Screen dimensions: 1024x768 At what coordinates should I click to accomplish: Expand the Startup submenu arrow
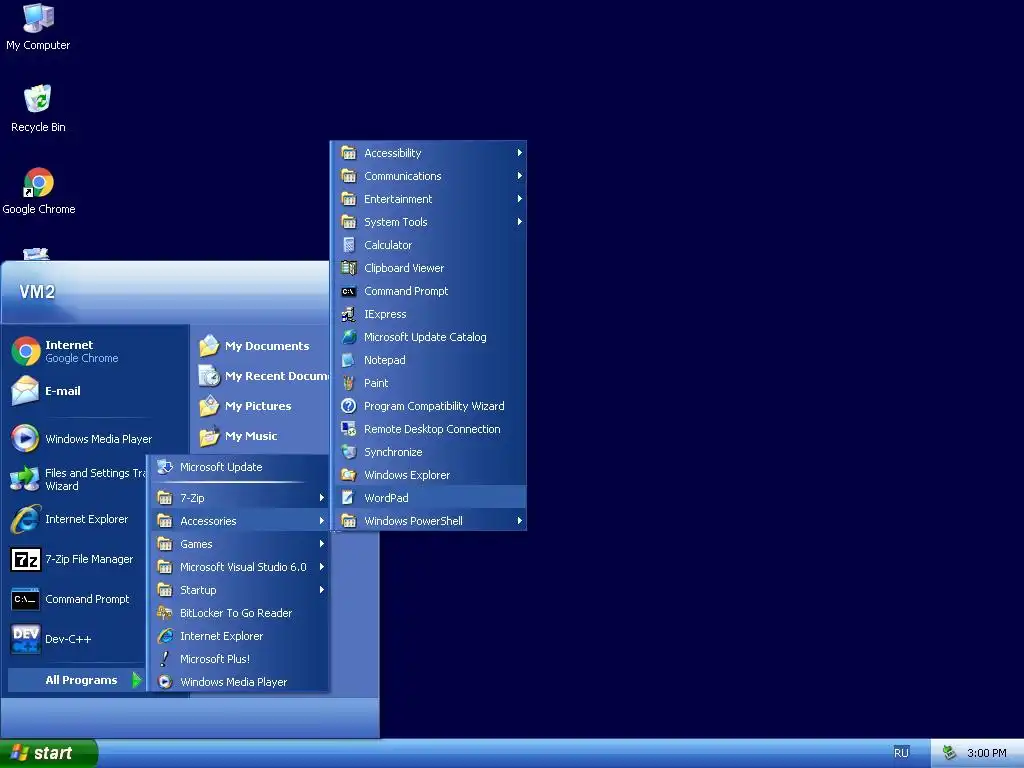[321, 590]
